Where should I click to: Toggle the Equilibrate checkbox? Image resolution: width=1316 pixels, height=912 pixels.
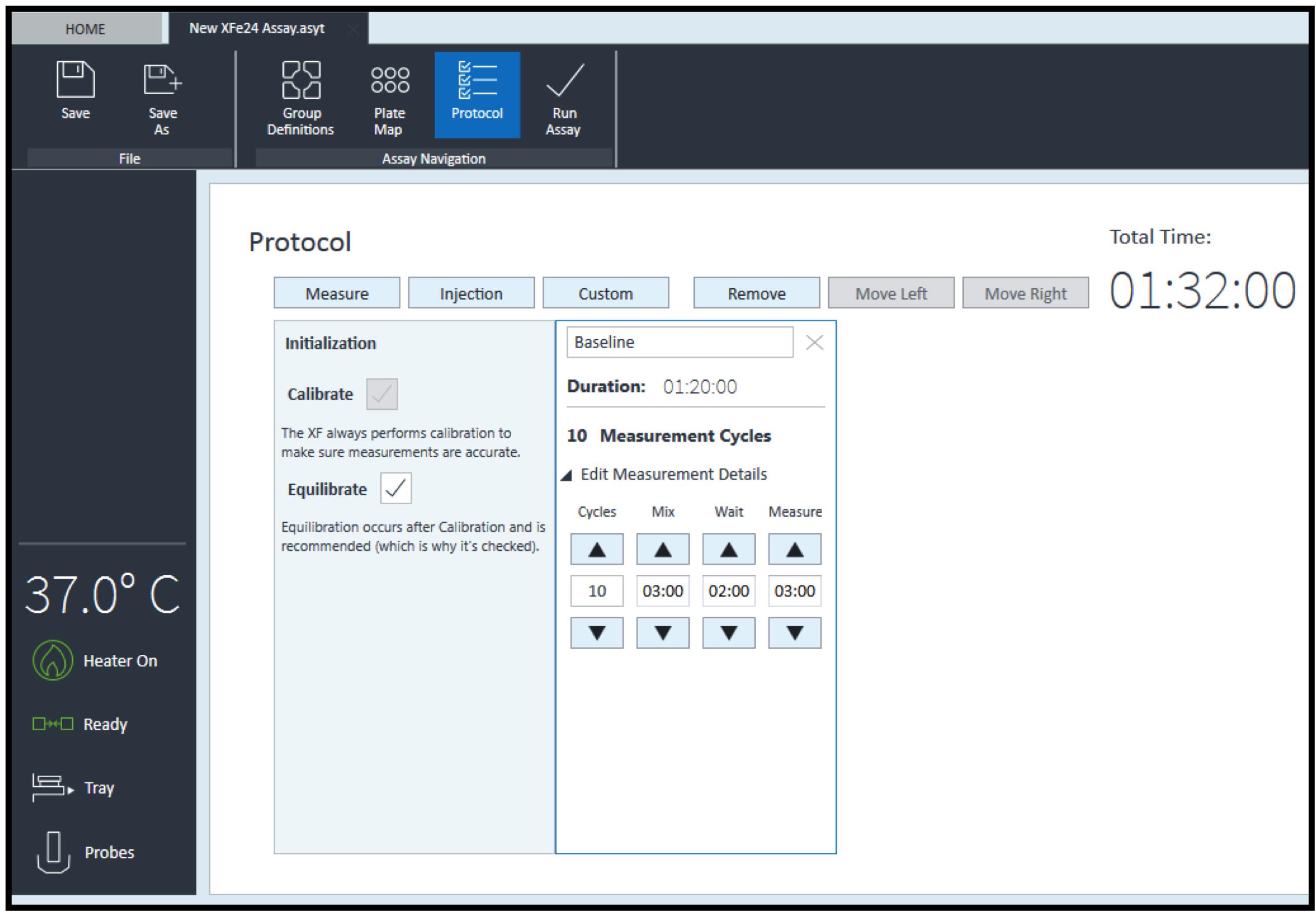pos(396,488)
